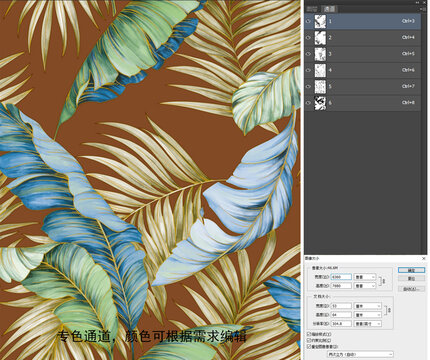430x360 pixels.
Task: Click the 复位 reset button in Image Size
Action: [x=412, y=278]
